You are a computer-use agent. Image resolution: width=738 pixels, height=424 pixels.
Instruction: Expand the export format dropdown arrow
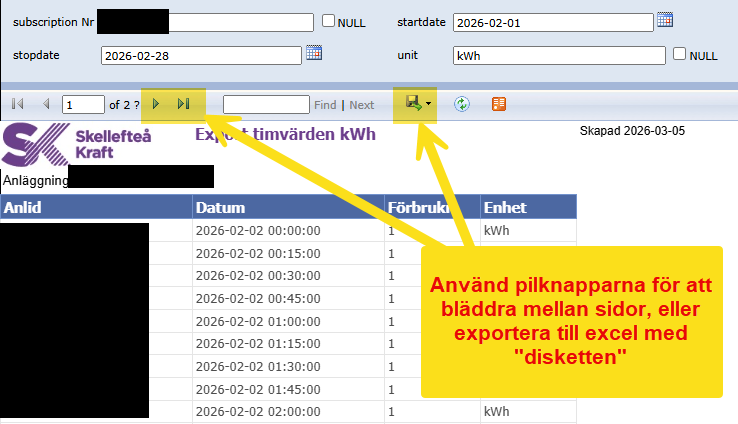click(429, 104)
